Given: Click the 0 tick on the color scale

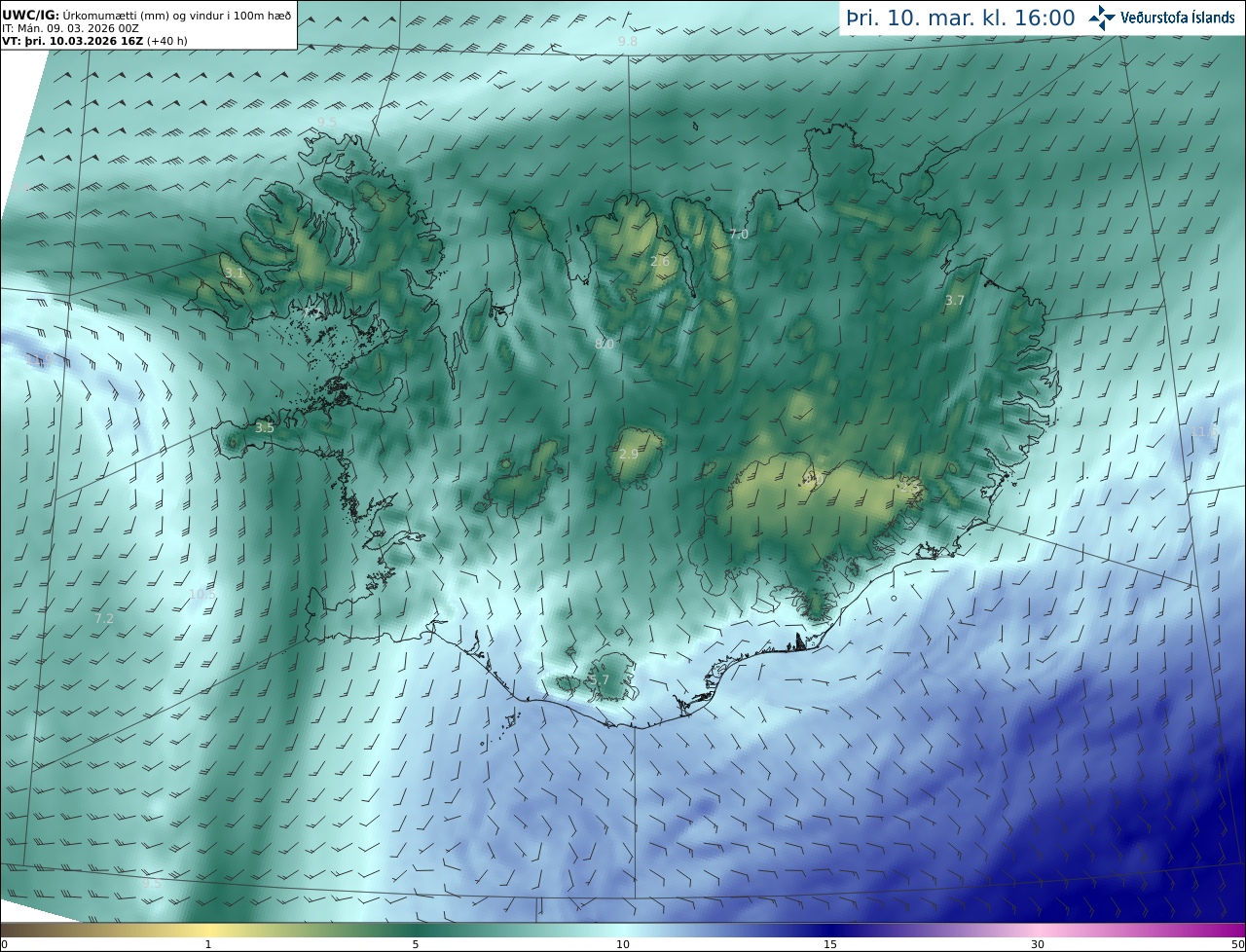Looking at the screenshot, I should pyautogui.click(x=4, y=944).
